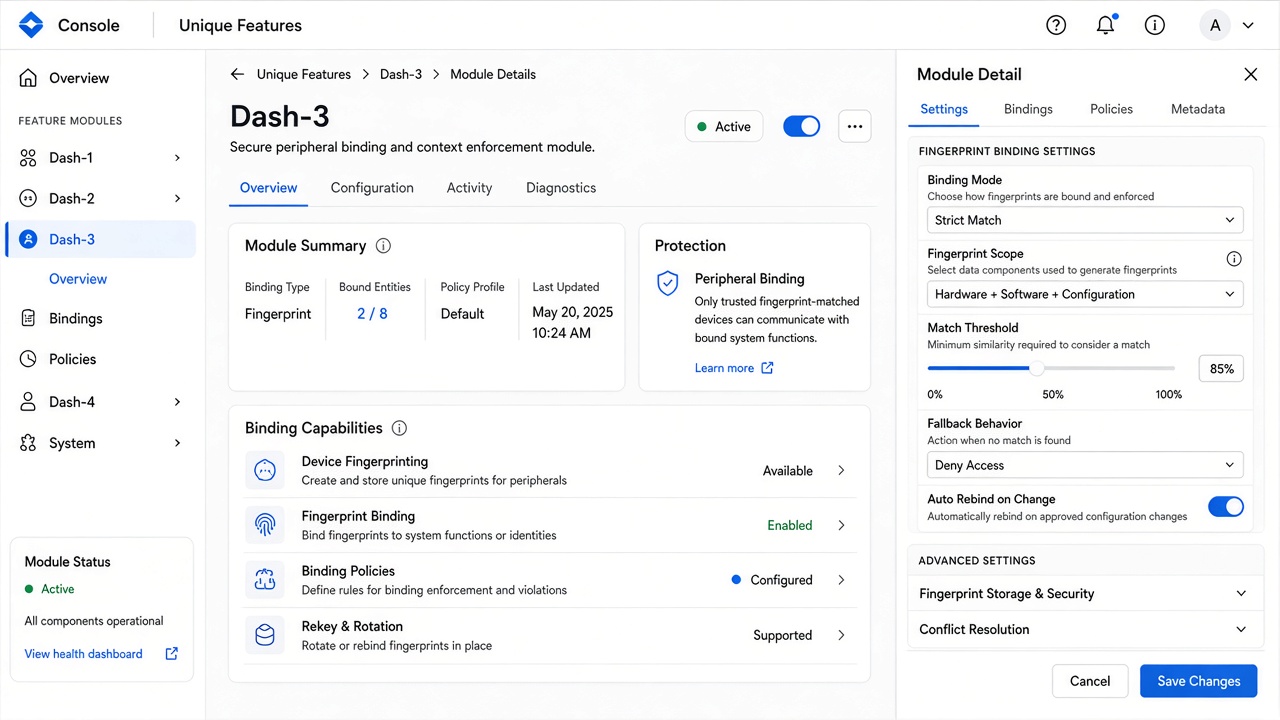Switch to the Diagnostics tab
The image size is (1280, 720).
[x=561, y=188]
